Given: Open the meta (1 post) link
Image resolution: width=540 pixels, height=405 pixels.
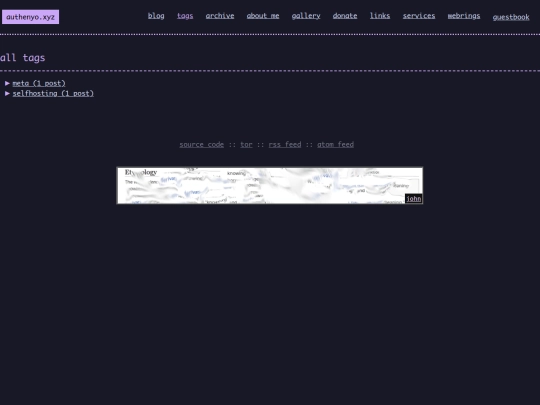Looking at the screenshot, I should (x=39, y=83).
